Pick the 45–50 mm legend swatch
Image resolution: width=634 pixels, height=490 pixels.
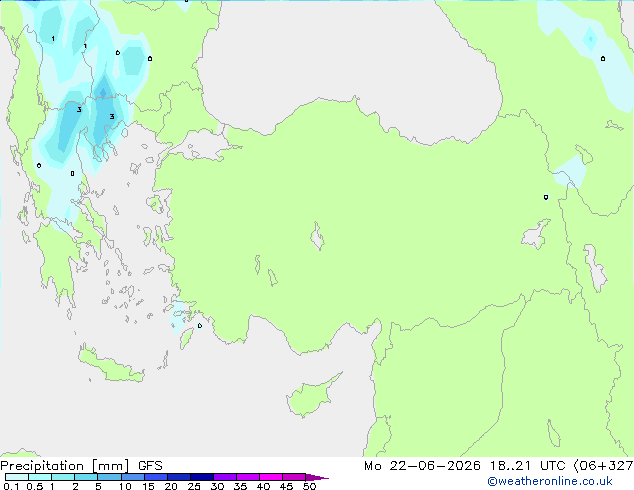click(x=294, y=477)
